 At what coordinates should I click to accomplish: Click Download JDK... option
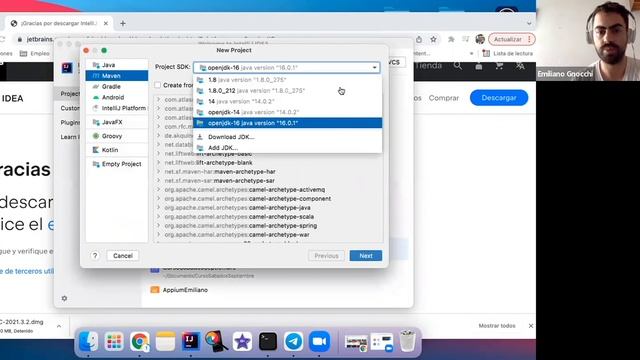[287, 137]
